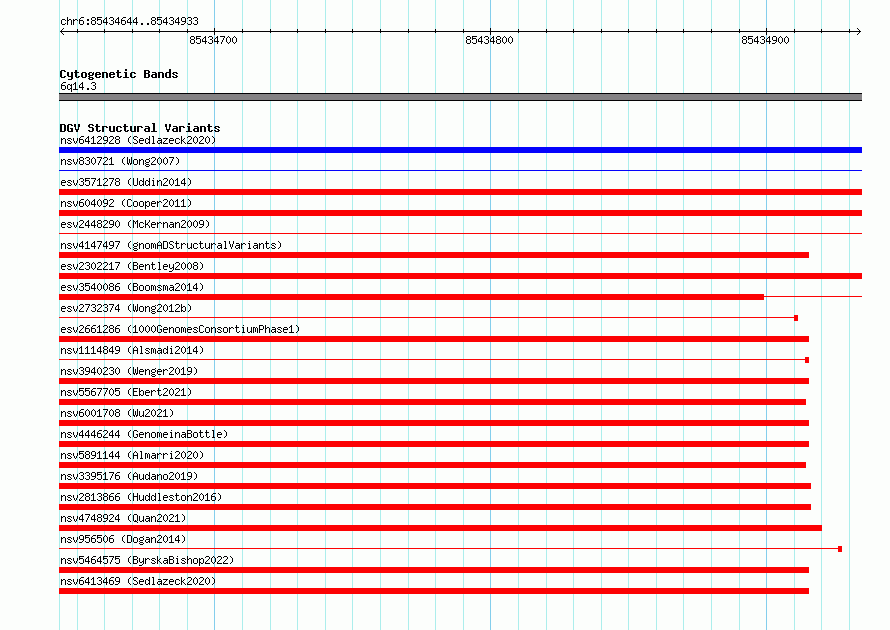Select nsv6001708 (Wu2021) label

[117, 413]
